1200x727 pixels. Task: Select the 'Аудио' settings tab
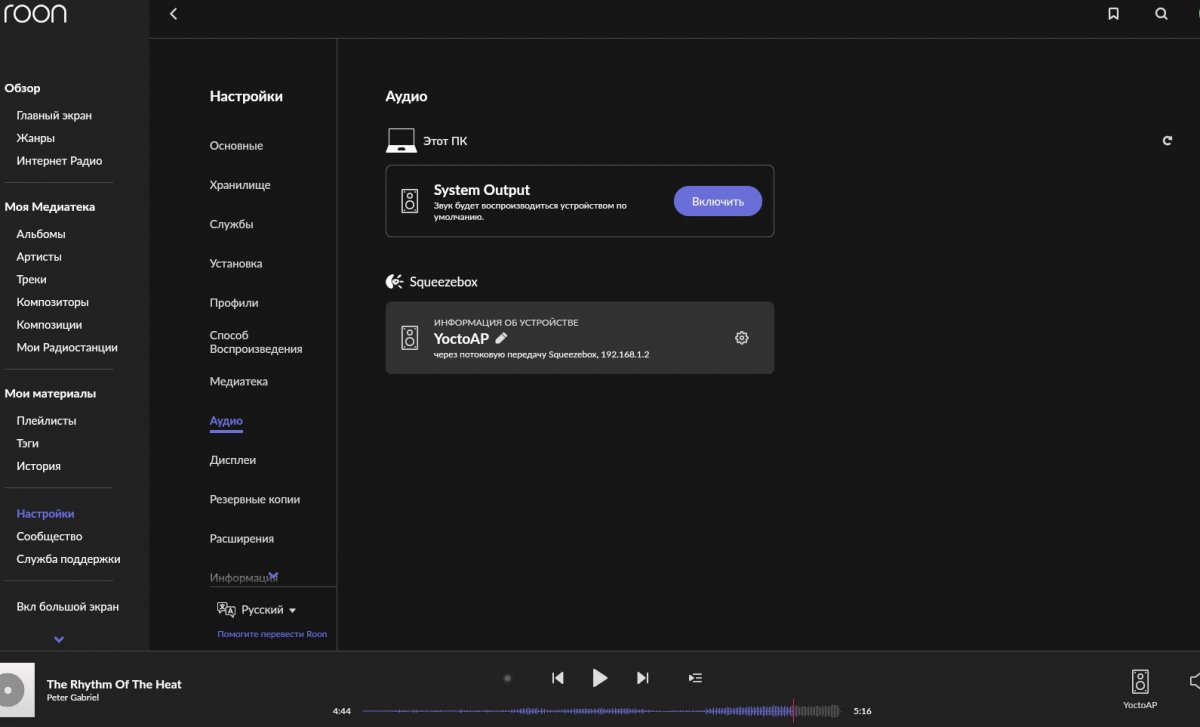pyautogui.click(x=226, y=421)
